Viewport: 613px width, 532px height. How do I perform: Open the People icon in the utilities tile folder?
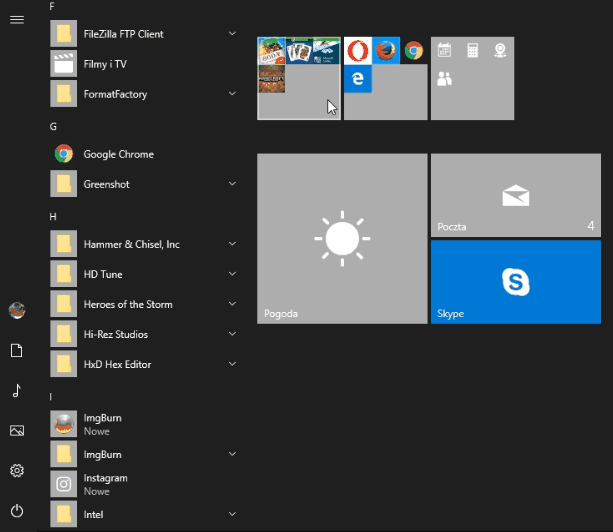(445, 79)
